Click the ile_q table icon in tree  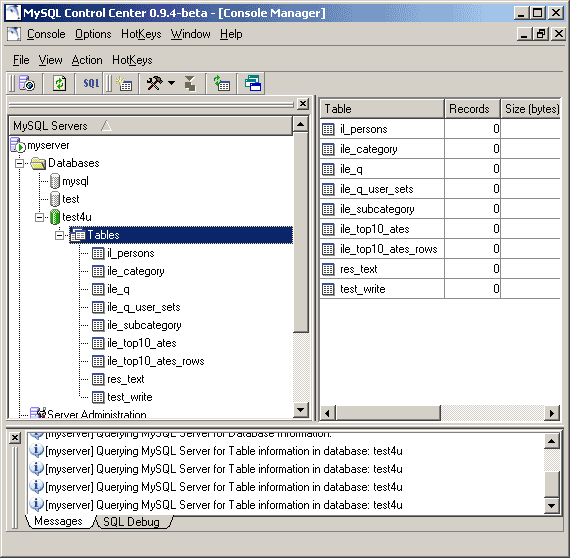pyautogui.click(x=98, y=289)
